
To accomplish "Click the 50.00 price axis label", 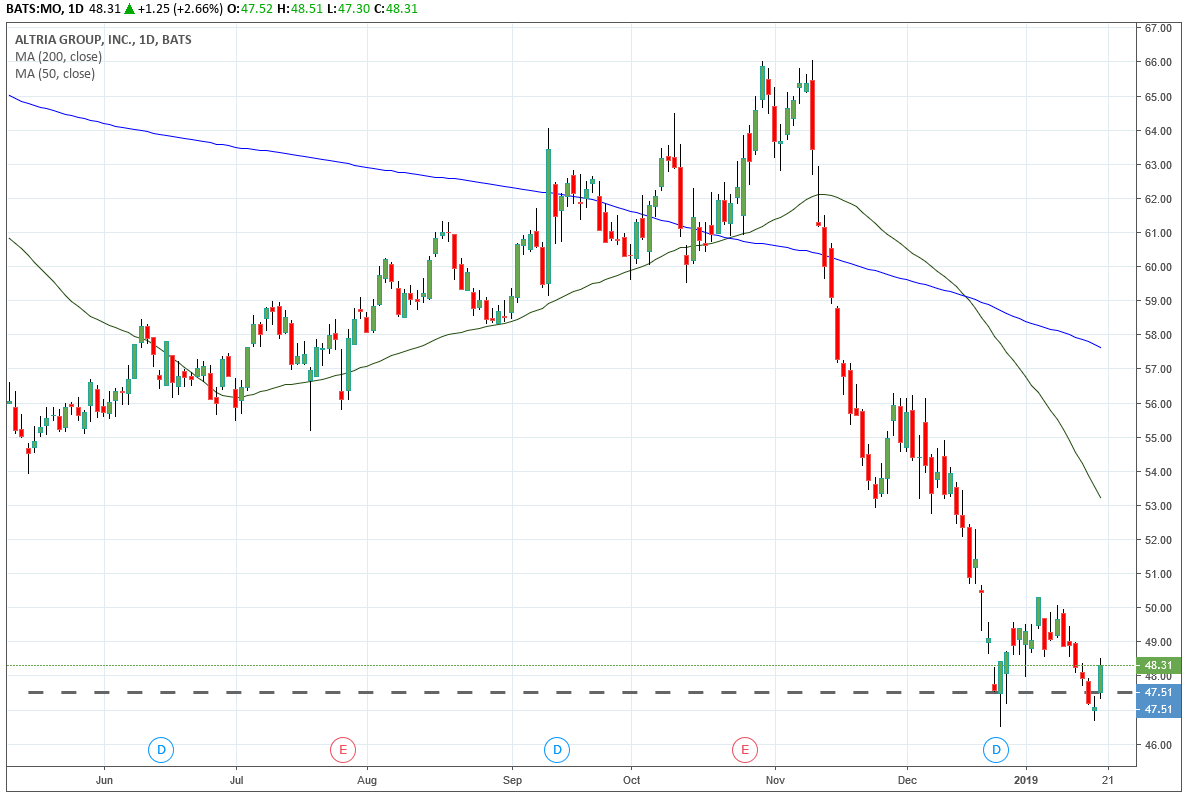I will (x=1158, y=609).
